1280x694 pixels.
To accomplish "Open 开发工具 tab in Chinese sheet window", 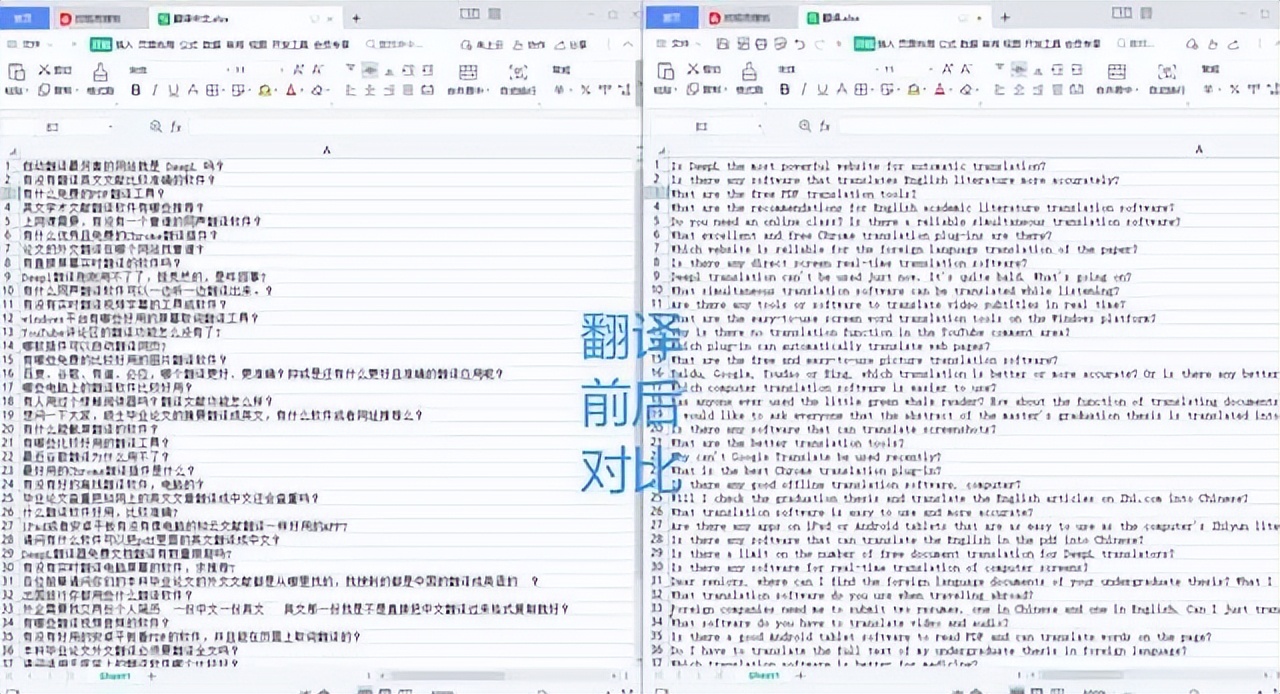I will click(x=291, y=44).
